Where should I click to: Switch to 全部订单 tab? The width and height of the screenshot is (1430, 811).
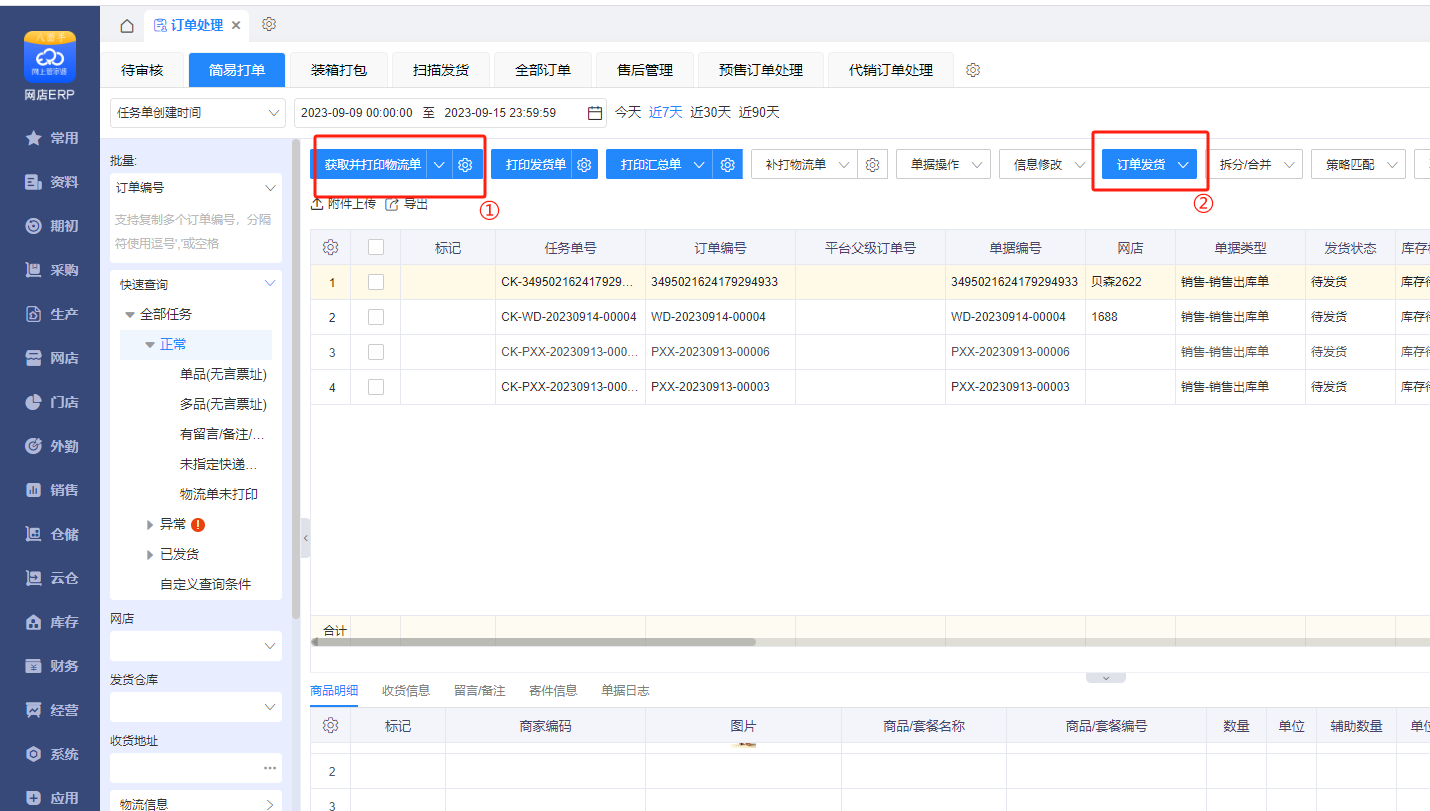543,70
